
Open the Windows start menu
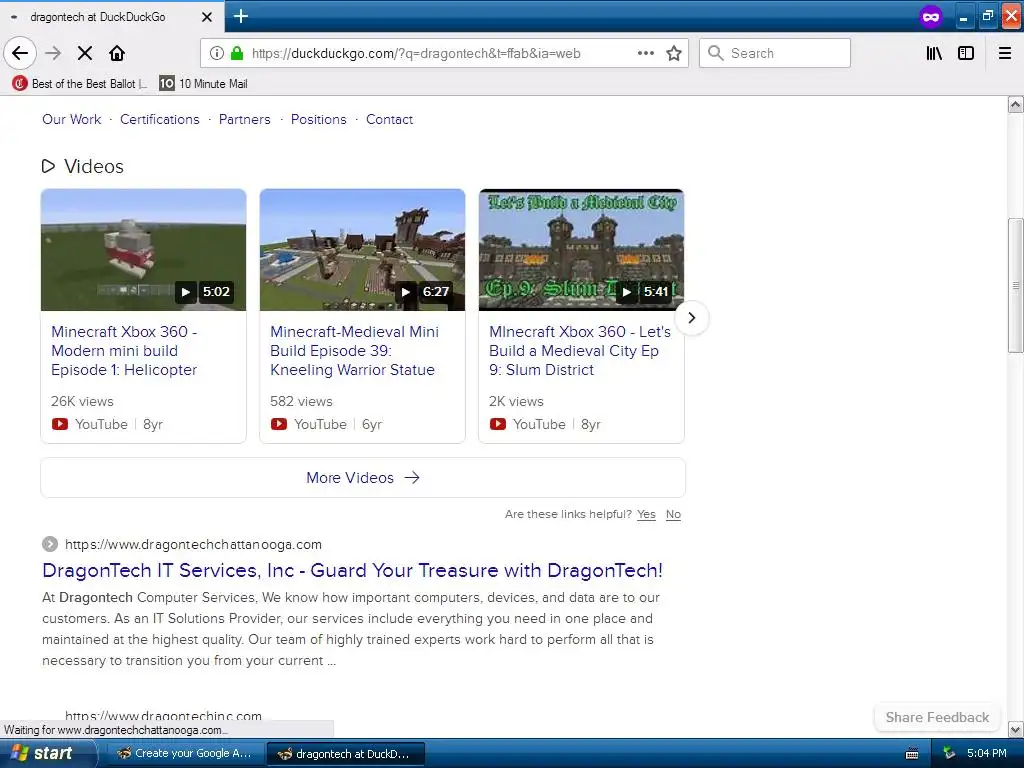(47, 753)
